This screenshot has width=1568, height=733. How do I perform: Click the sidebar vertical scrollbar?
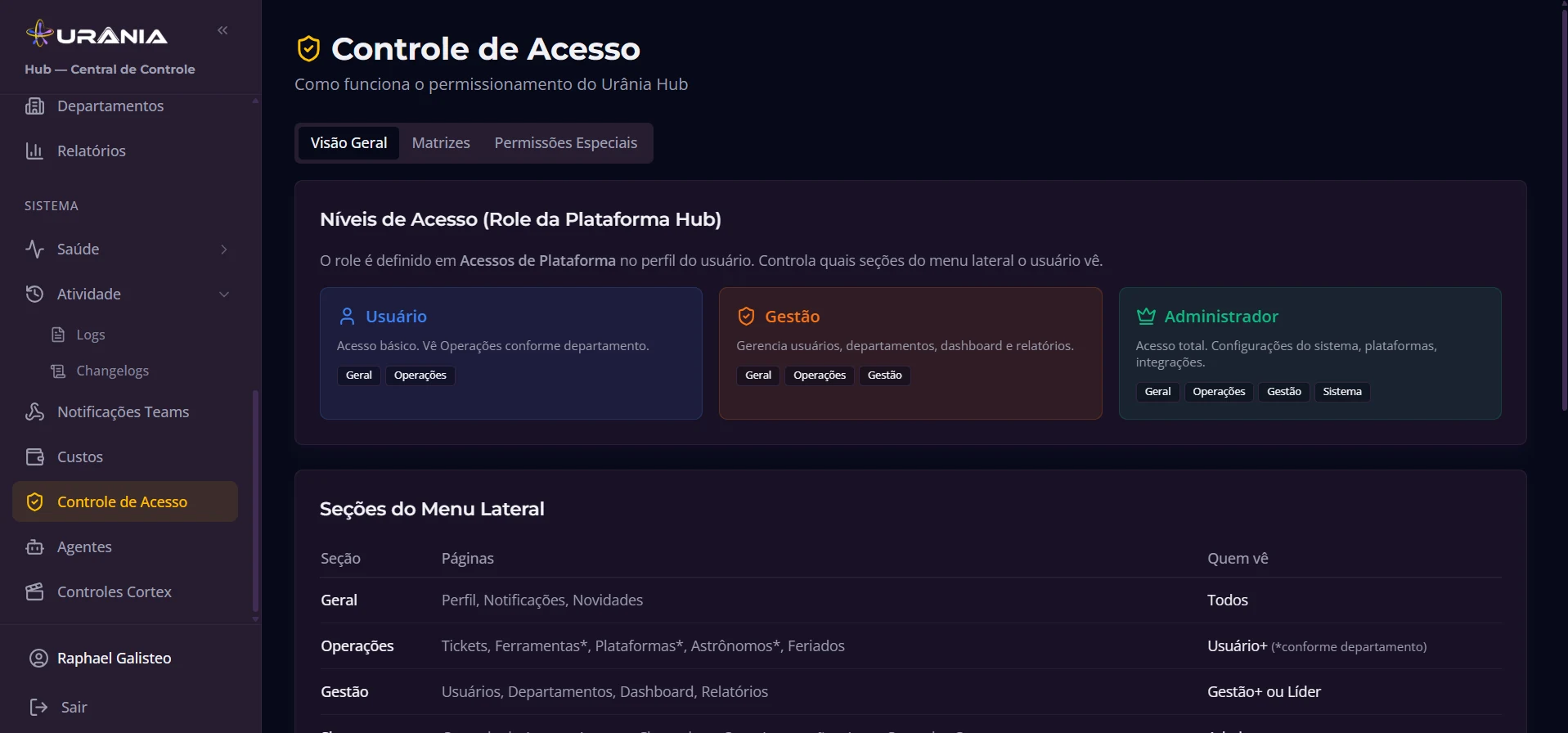tap(255, 500)
